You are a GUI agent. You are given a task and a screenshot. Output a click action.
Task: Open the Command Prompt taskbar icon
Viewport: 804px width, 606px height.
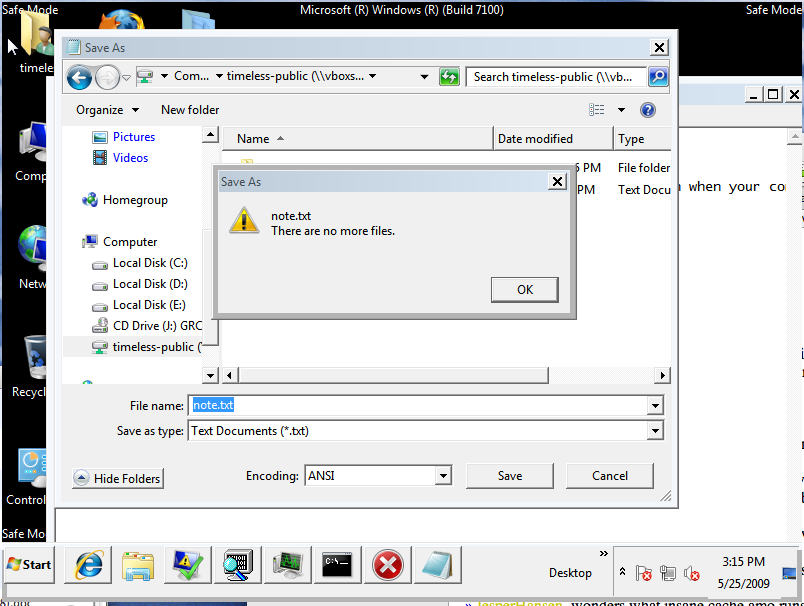click(x=337, y=565)
